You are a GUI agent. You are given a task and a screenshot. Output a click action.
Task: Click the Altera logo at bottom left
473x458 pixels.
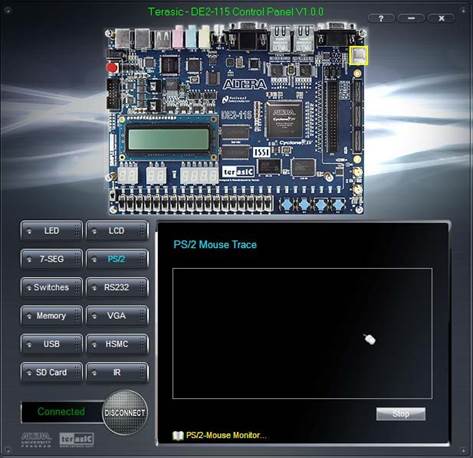coord(37,439)
